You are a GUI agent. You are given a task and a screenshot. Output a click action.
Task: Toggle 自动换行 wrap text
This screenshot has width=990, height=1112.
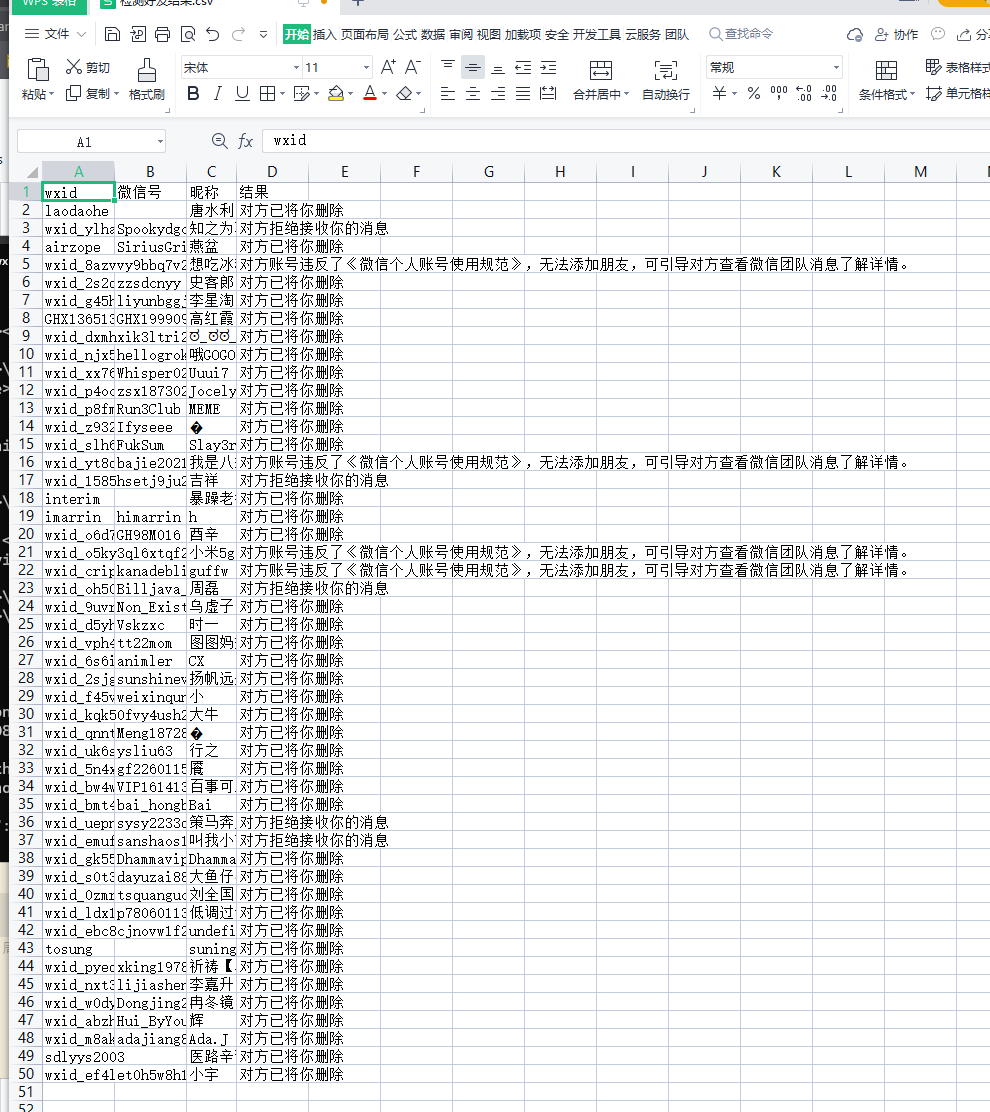[666, 80]
